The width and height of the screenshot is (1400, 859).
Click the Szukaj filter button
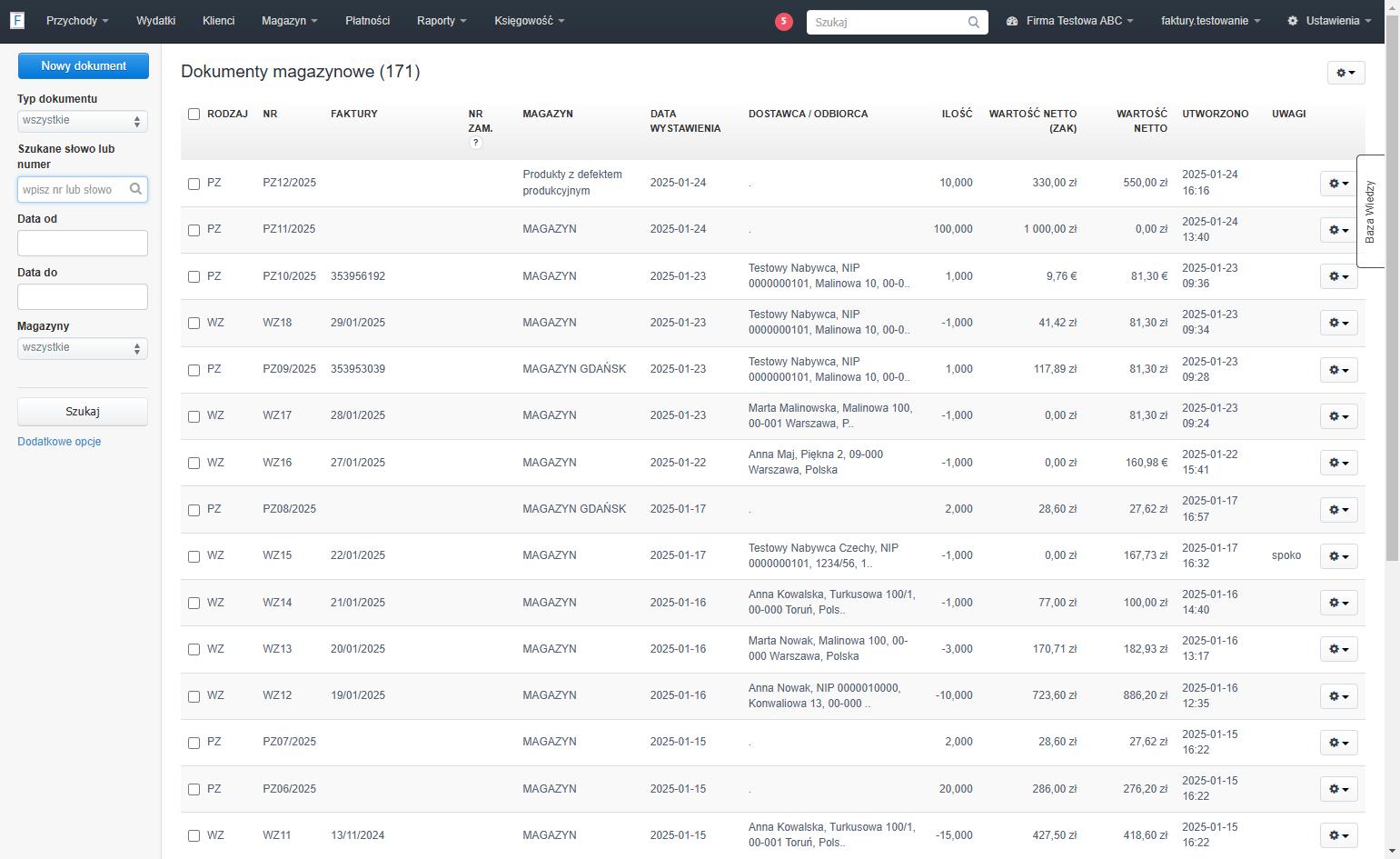[x=83, y=412]
